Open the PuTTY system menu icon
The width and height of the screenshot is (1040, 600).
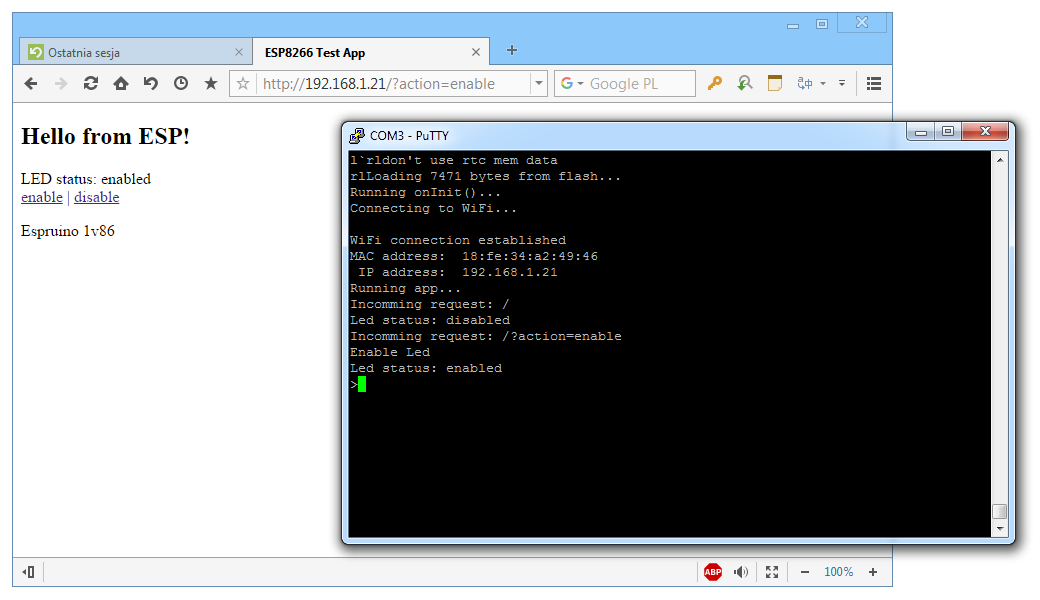[x=356, y=134]
